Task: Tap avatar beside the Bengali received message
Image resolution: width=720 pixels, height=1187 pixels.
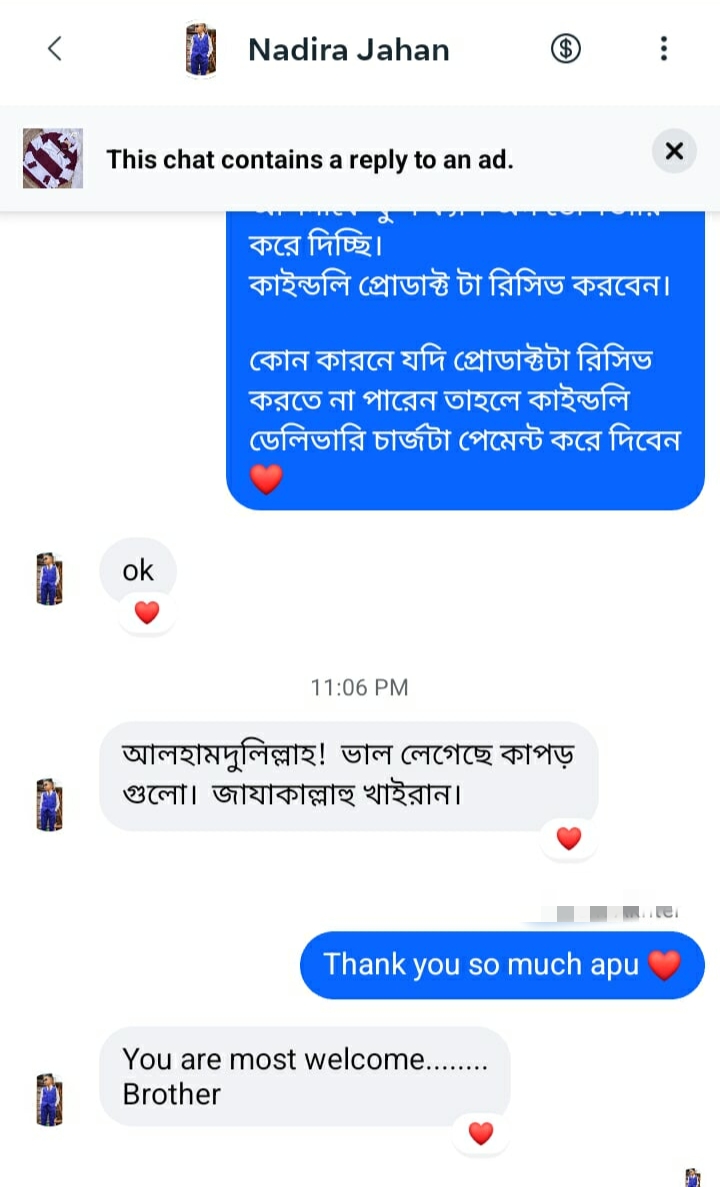Action: pos(50,805)
